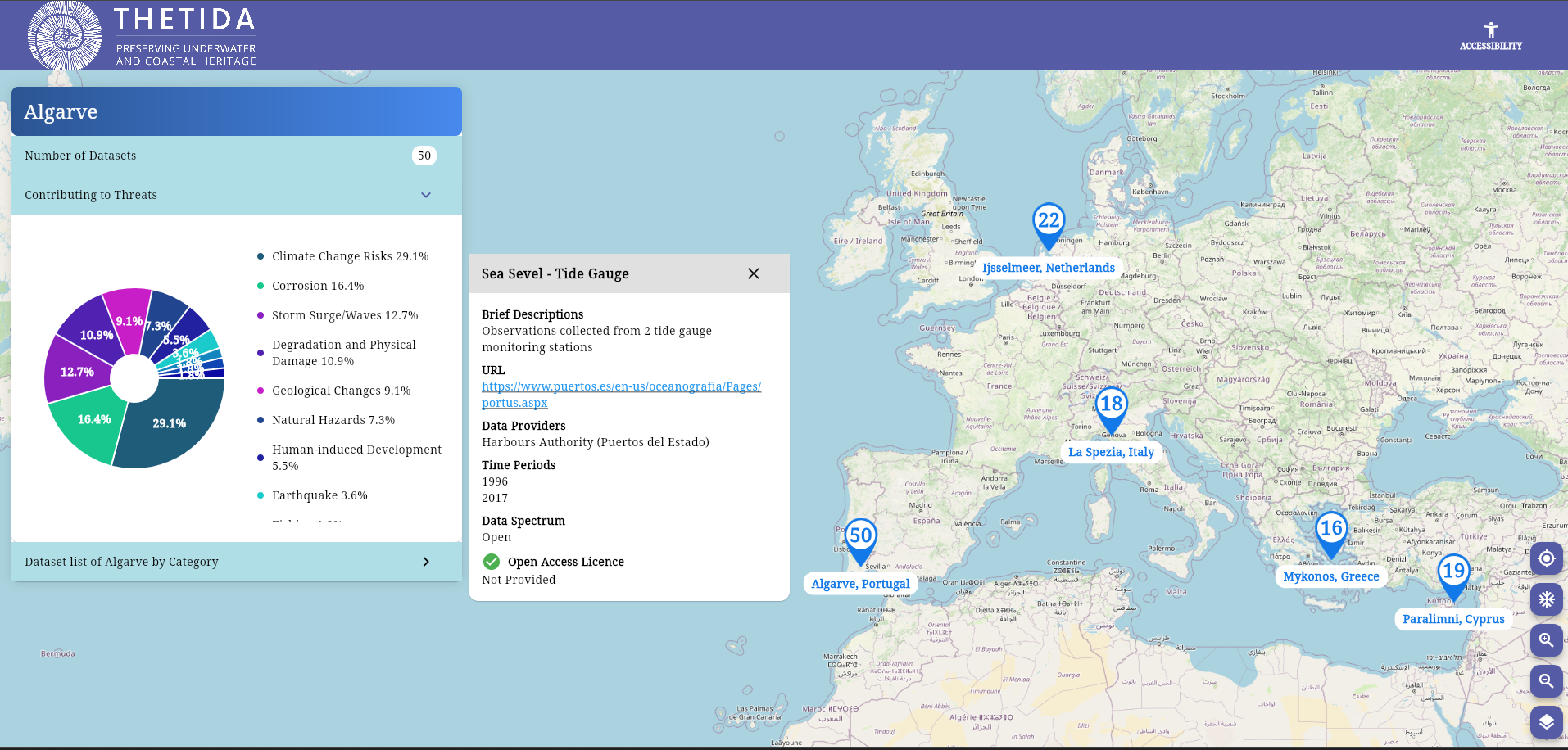Viewport: 1568px width, 750px height.
Task: Click the Algarve, Portugal label
Action: (860, 584)
